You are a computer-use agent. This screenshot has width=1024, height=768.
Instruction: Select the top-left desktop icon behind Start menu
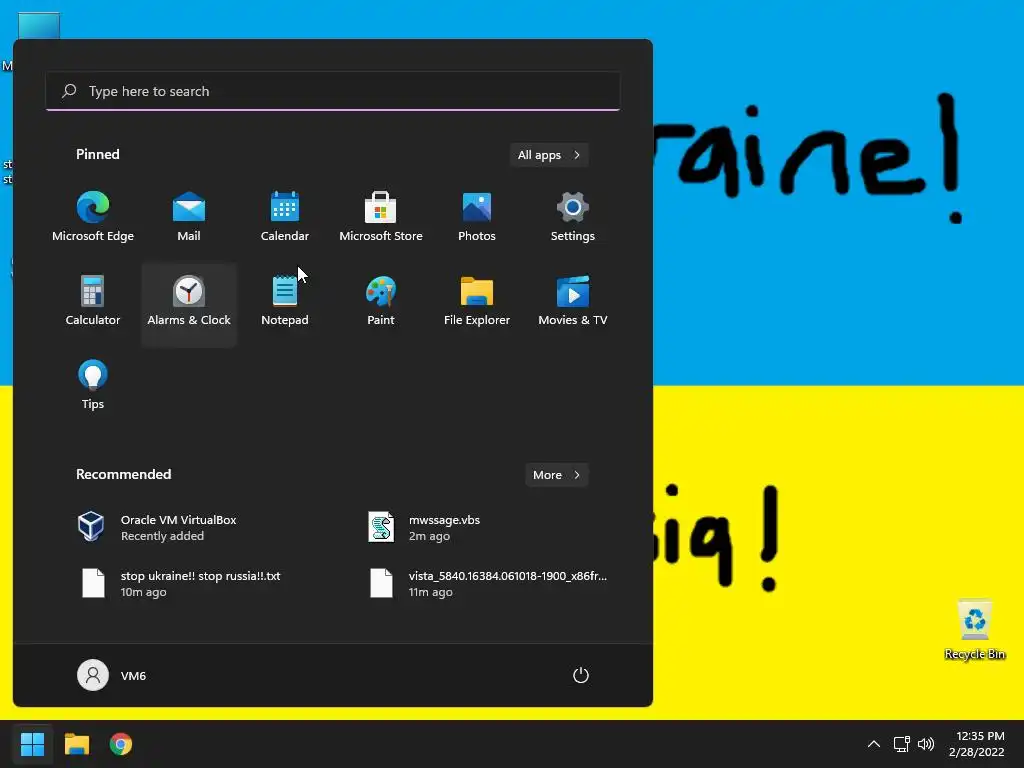pos(39,26)
